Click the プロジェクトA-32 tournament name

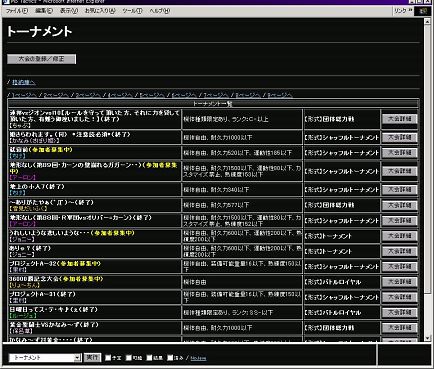pos(33,263)
